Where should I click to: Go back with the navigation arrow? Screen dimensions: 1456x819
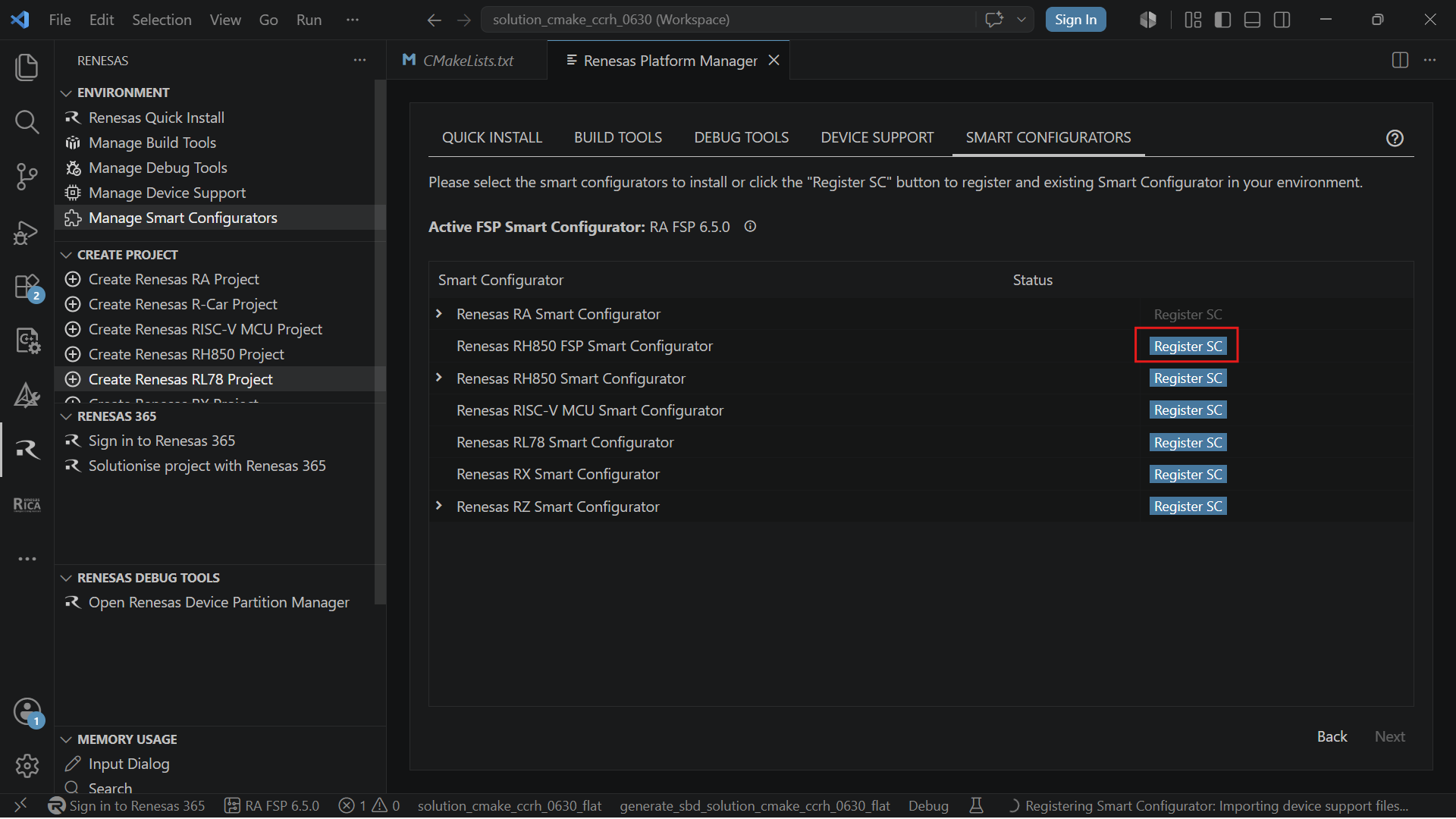click(434, 20)
